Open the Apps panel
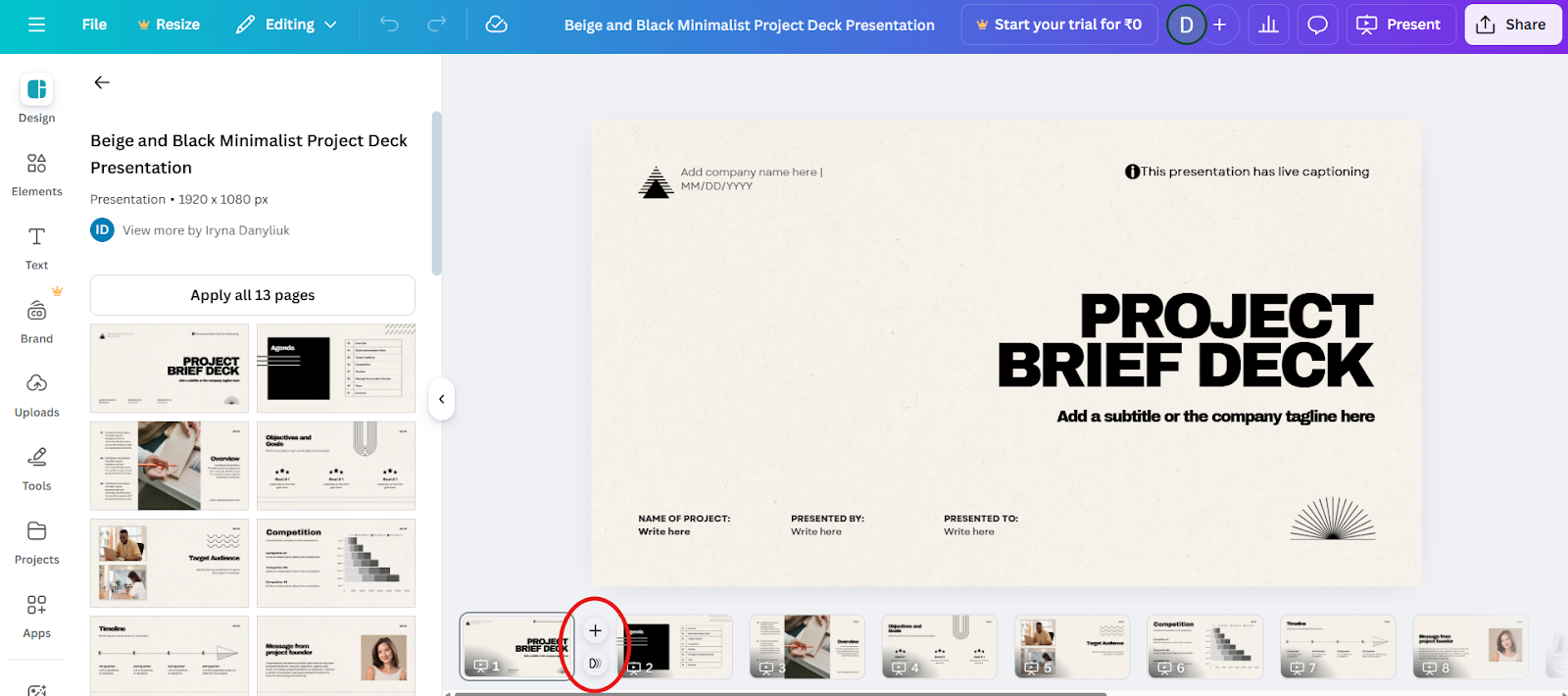 tap(36, 616)
